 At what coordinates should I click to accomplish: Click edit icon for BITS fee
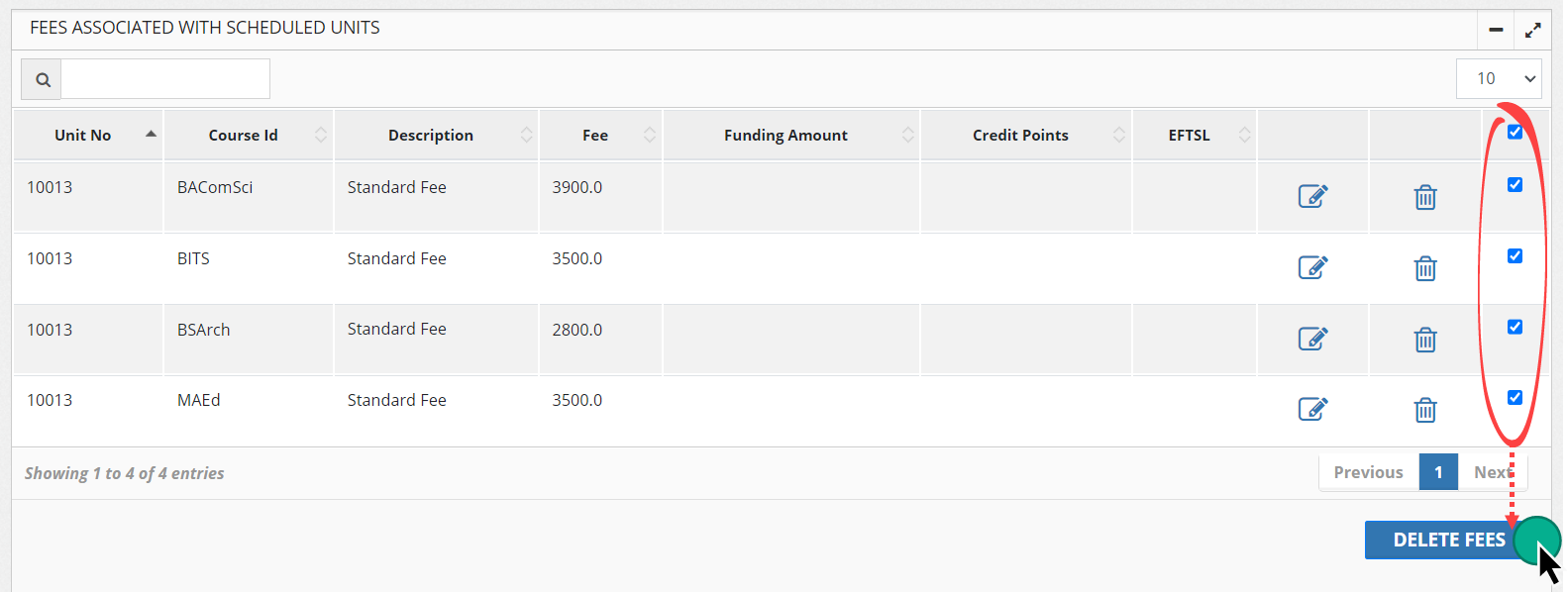pyautogui.click(x=1312, y=267)
